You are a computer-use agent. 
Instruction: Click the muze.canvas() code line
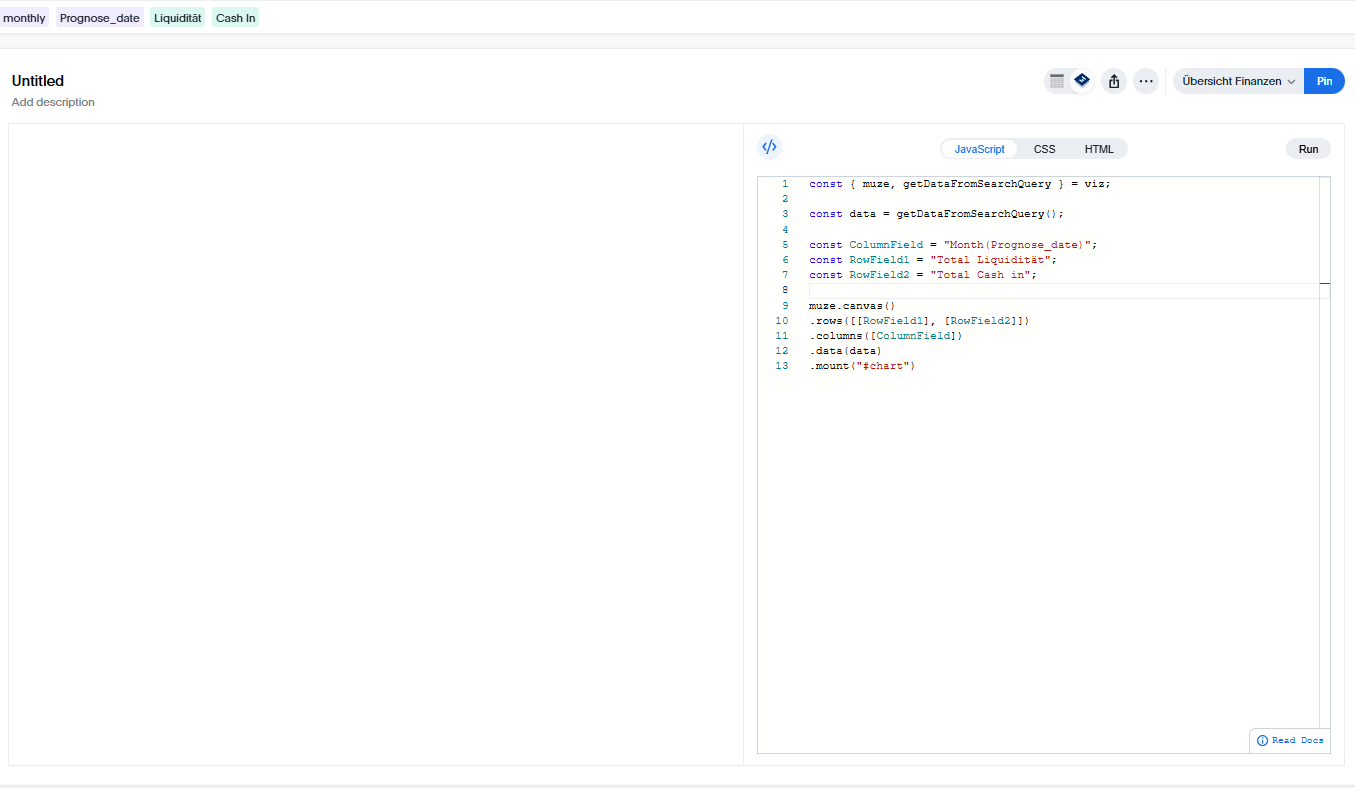(852, 306)
